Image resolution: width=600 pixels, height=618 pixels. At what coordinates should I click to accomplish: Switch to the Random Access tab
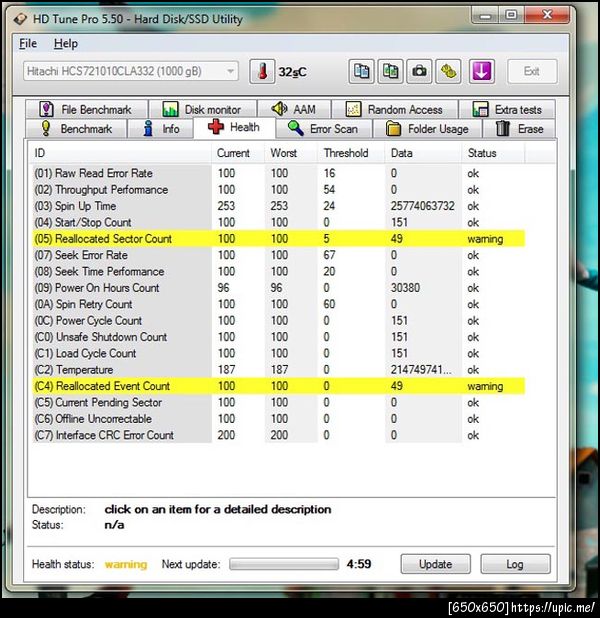tap(395, 109)
